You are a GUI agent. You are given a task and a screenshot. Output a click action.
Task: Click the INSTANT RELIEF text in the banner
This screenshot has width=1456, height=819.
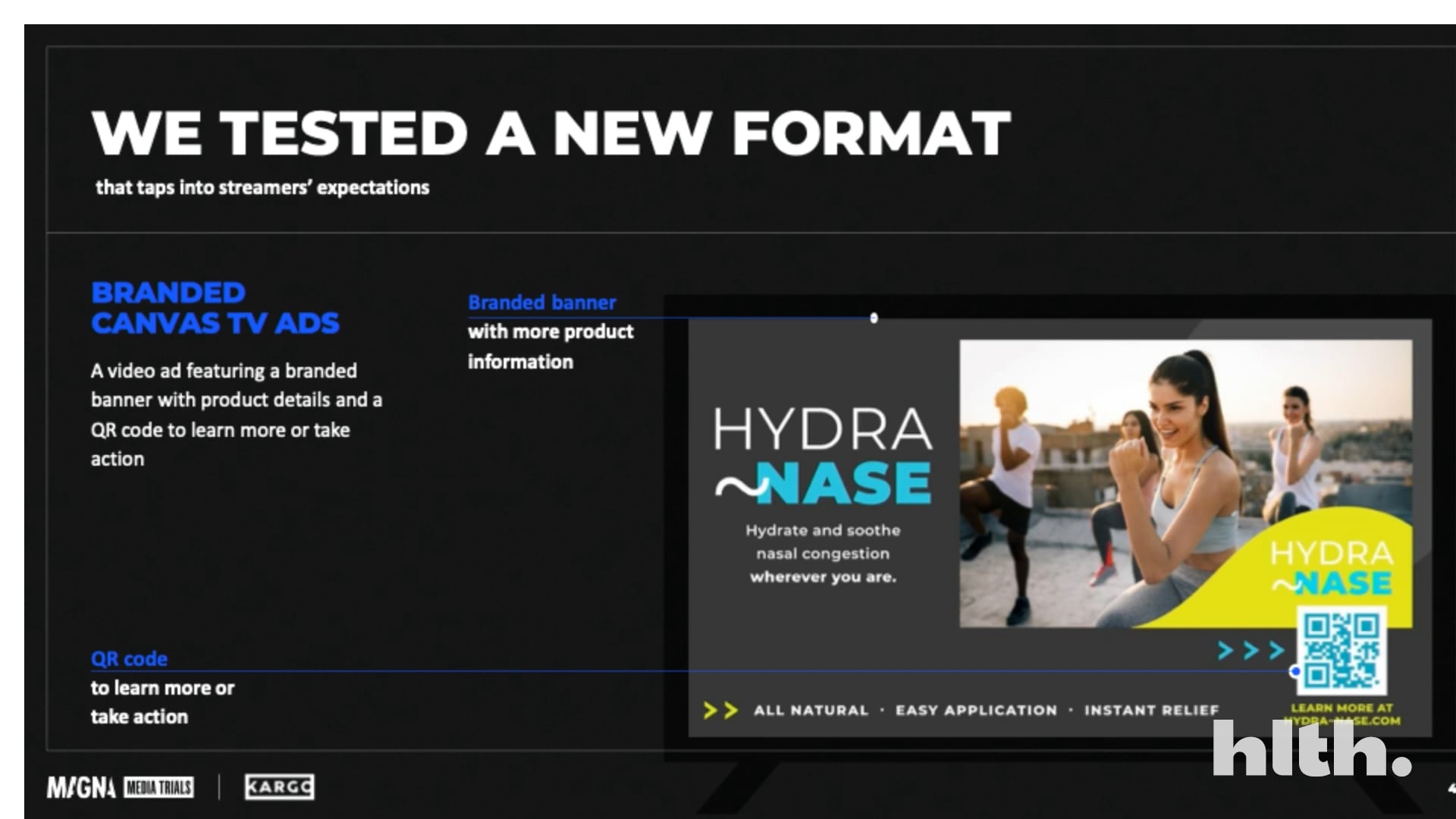point(1151,711)
